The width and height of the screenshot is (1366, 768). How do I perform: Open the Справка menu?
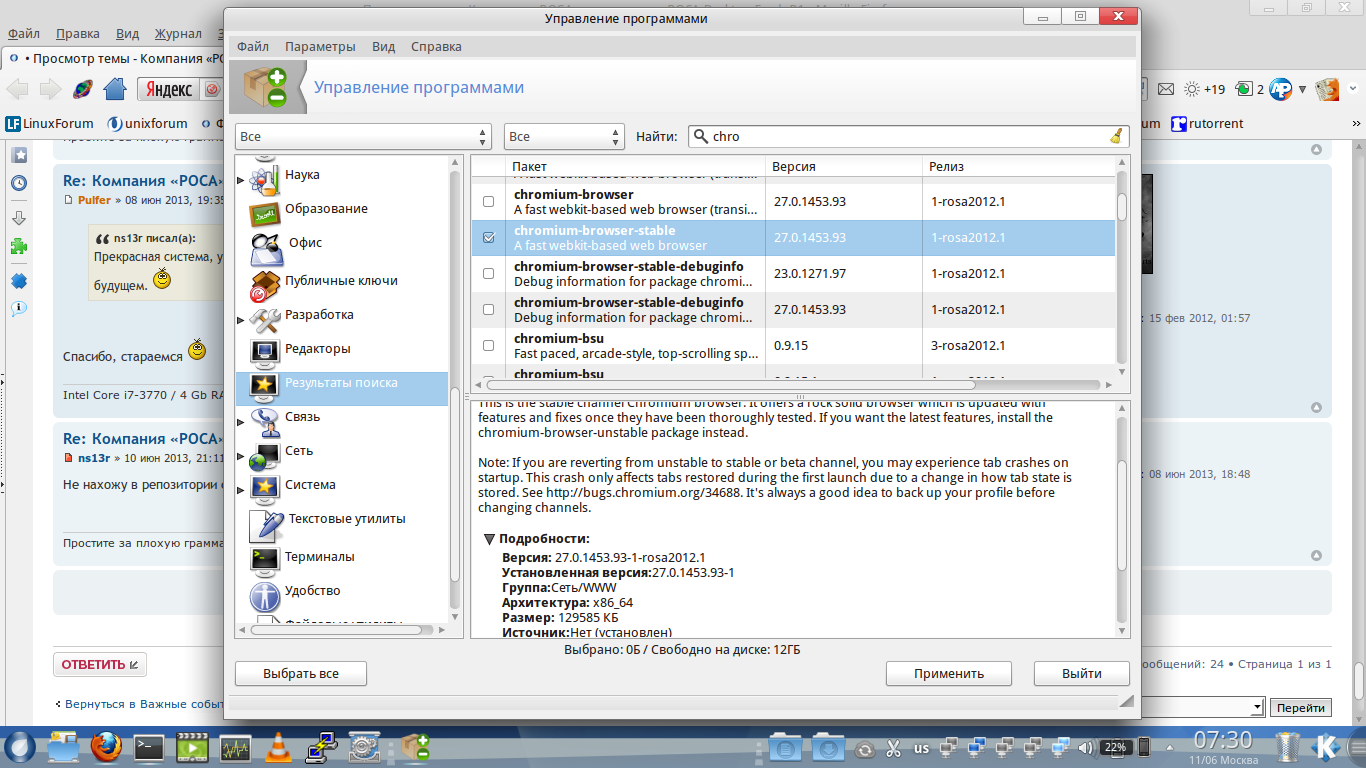(x=436, y=46)
